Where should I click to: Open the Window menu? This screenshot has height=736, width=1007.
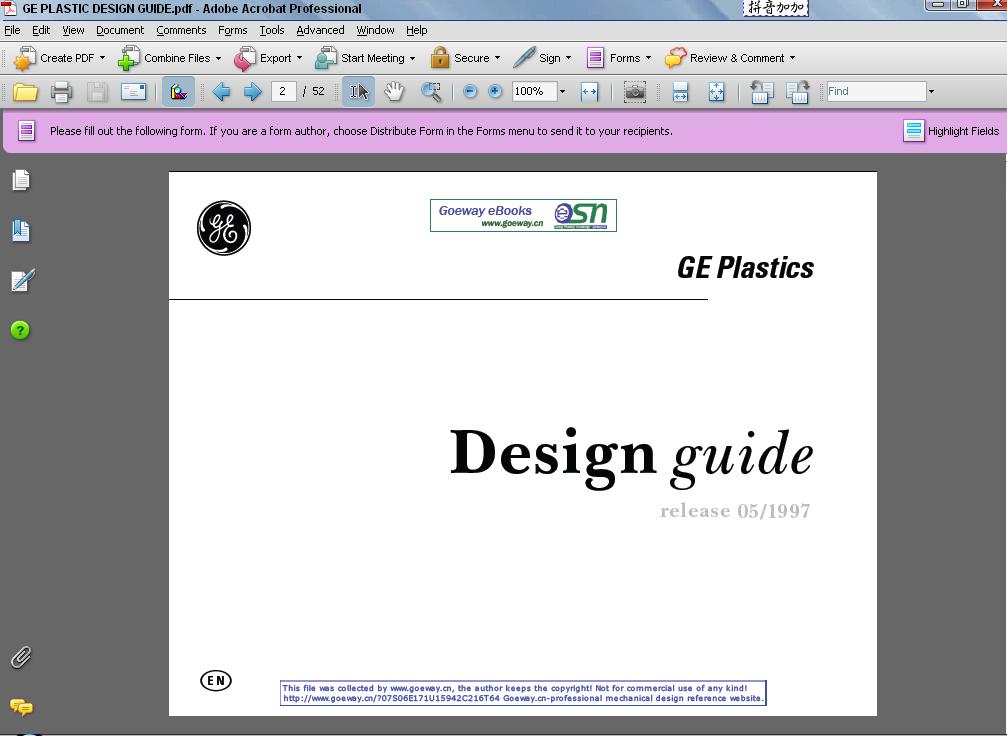click(375, 30)
